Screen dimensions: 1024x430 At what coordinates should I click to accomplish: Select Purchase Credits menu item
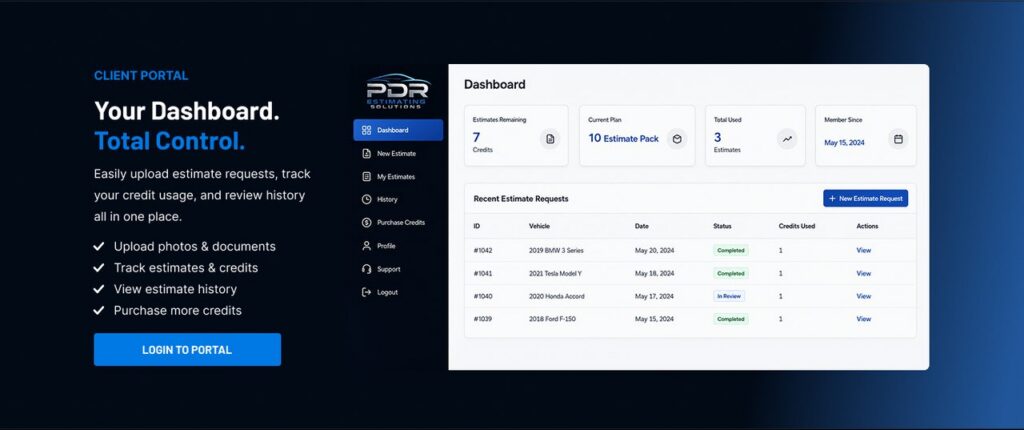398,223
